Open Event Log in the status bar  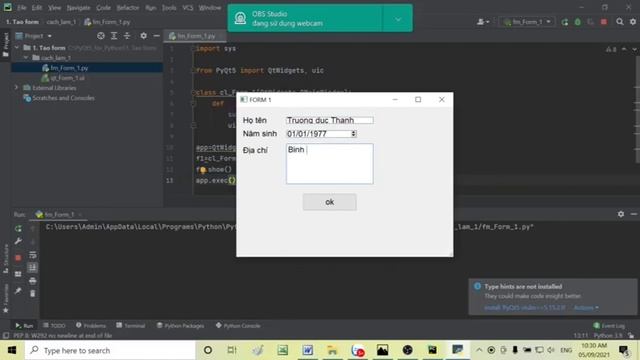(609, 325)
